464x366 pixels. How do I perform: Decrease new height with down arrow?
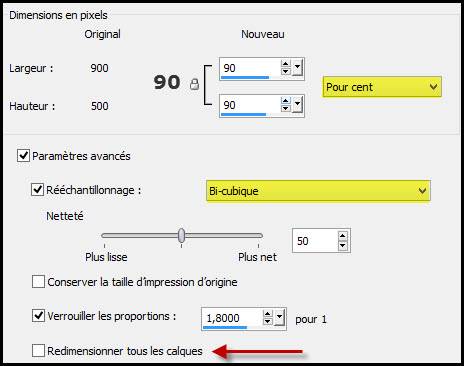tap(285, 108)
